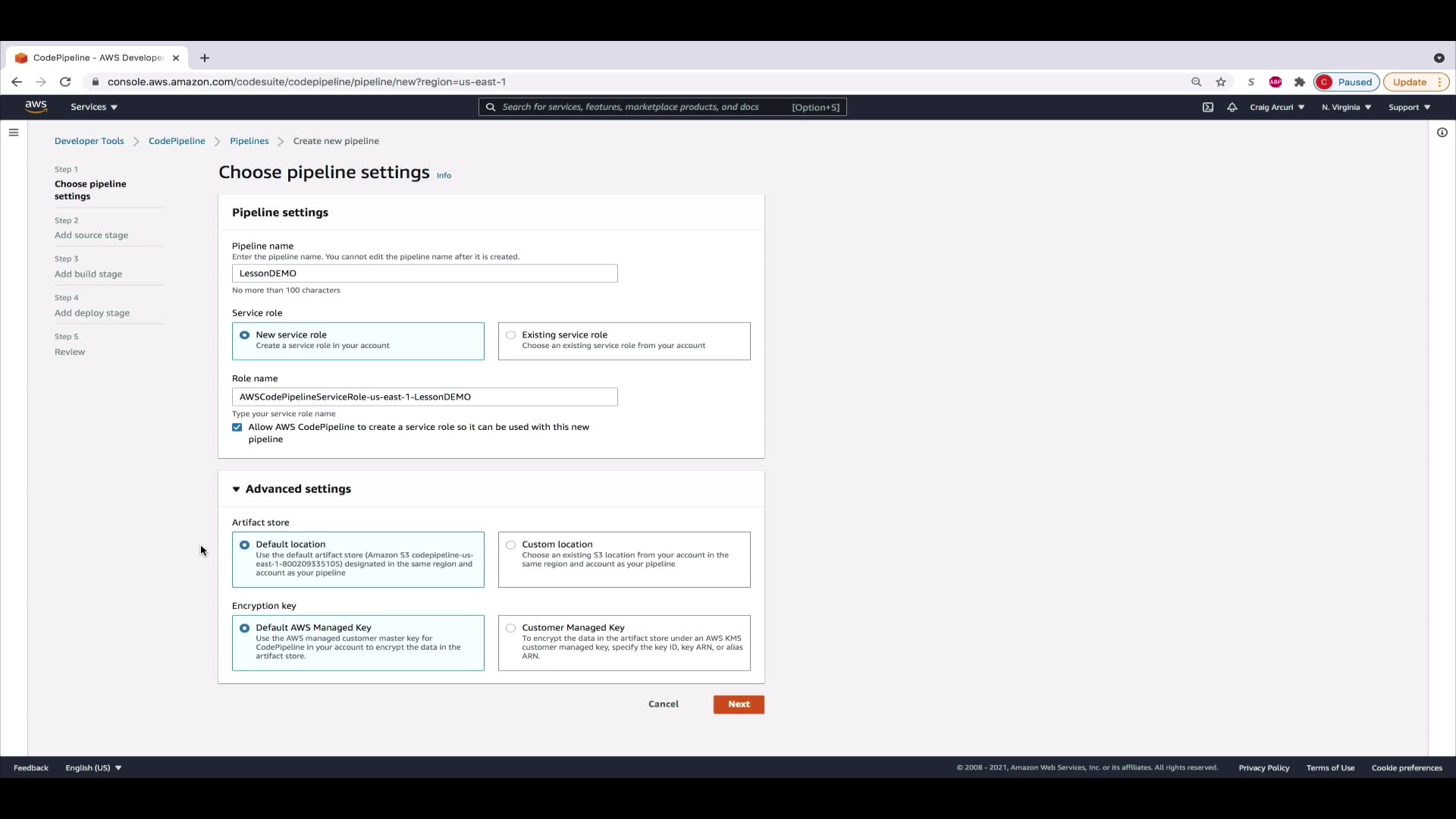Open the N. Virginia region dropdown

click(1346, 107)
